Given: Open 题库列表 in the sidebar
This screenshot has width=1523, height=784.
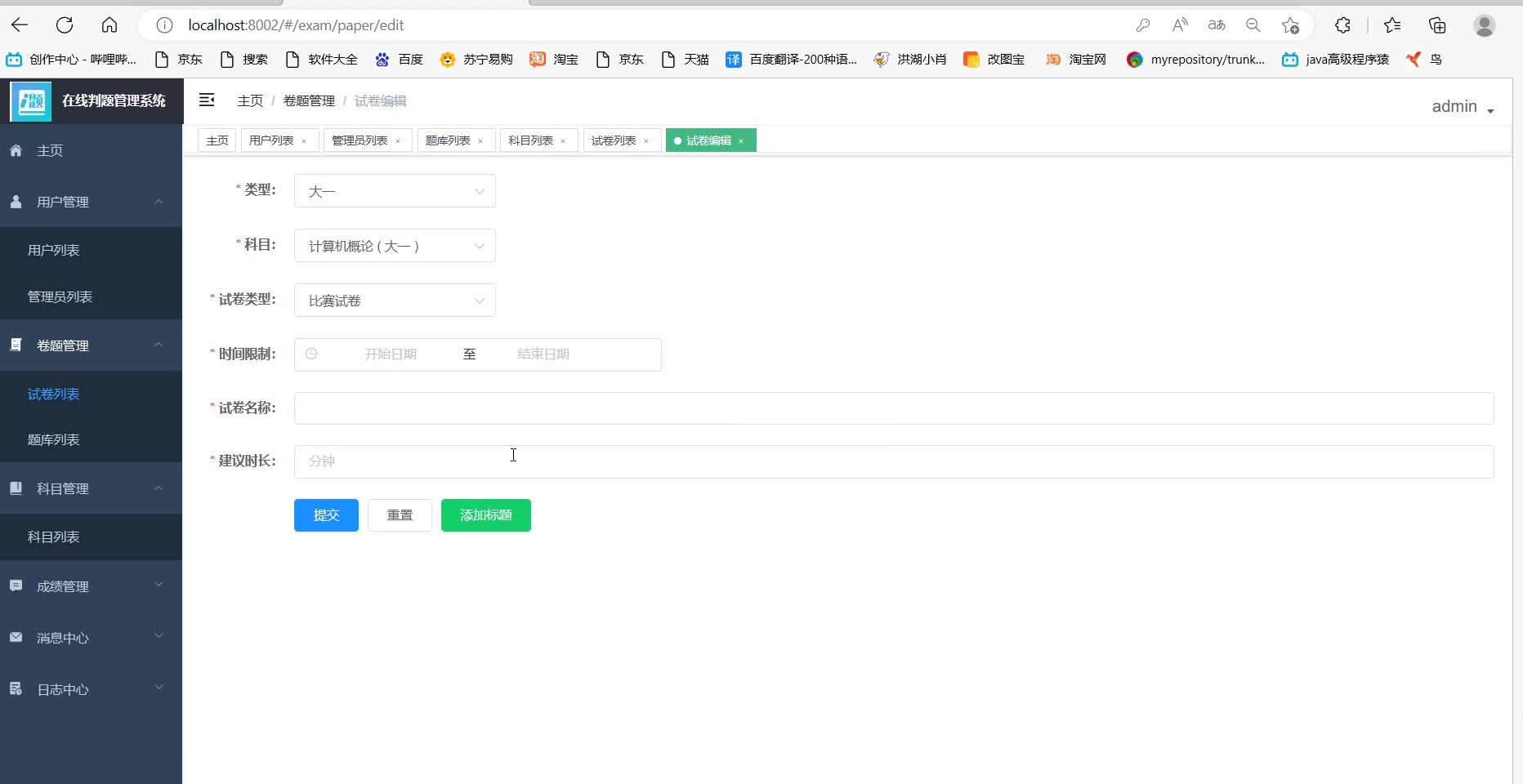Looking at the screenshot, I should 91,439.
